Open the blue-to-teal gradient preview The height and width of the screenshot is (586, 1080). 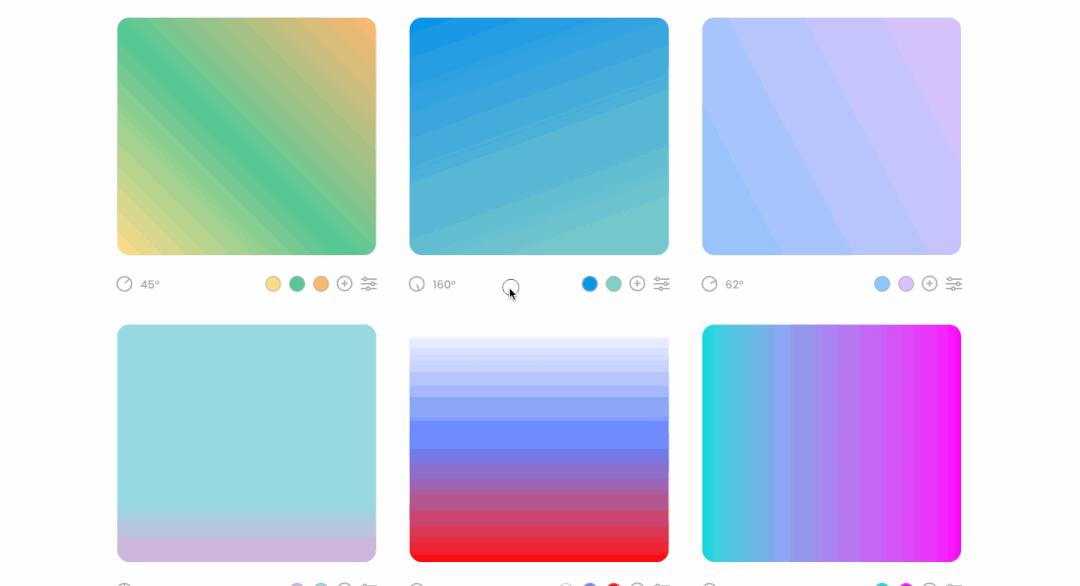[539, 136]
